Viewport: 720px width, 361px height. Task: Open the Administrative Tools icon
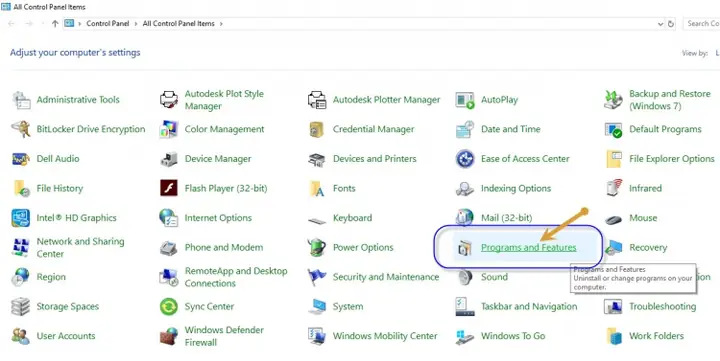[21, 100]
